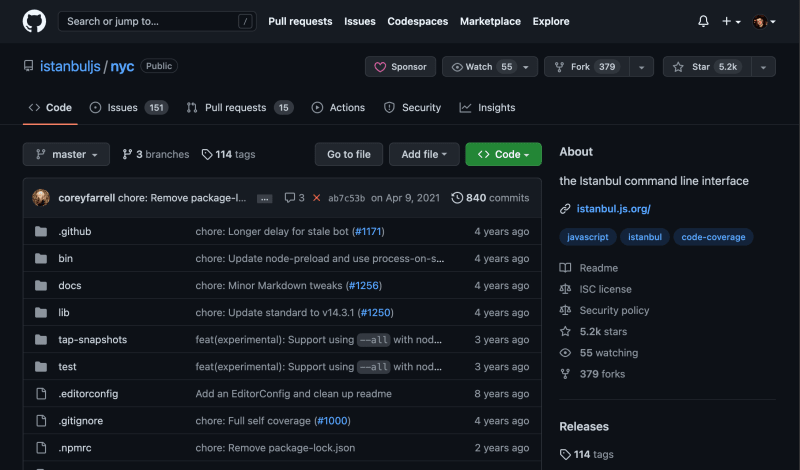
Task: Open pull request #1171 link
Action: pyautogui.click(x=368, y=232)
